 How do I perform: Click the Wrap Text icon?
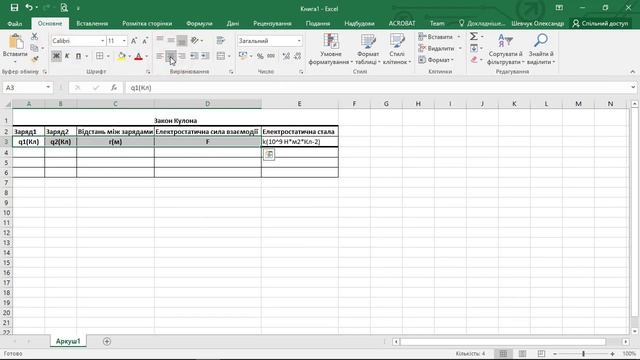click(220, 40)
